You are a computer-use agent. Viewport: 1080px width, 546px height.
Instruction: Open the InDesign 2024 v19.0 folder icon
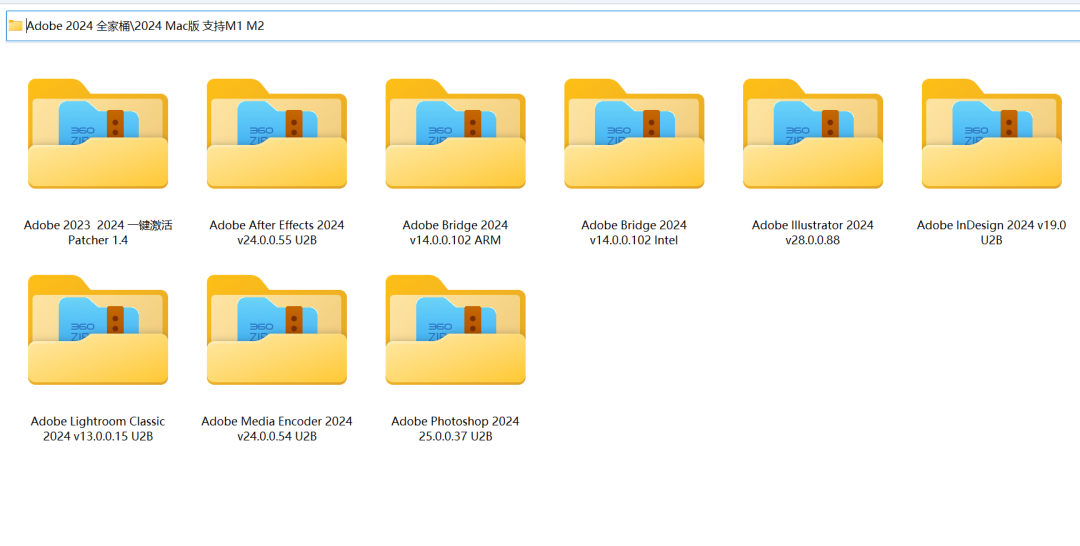coord(992,134)
